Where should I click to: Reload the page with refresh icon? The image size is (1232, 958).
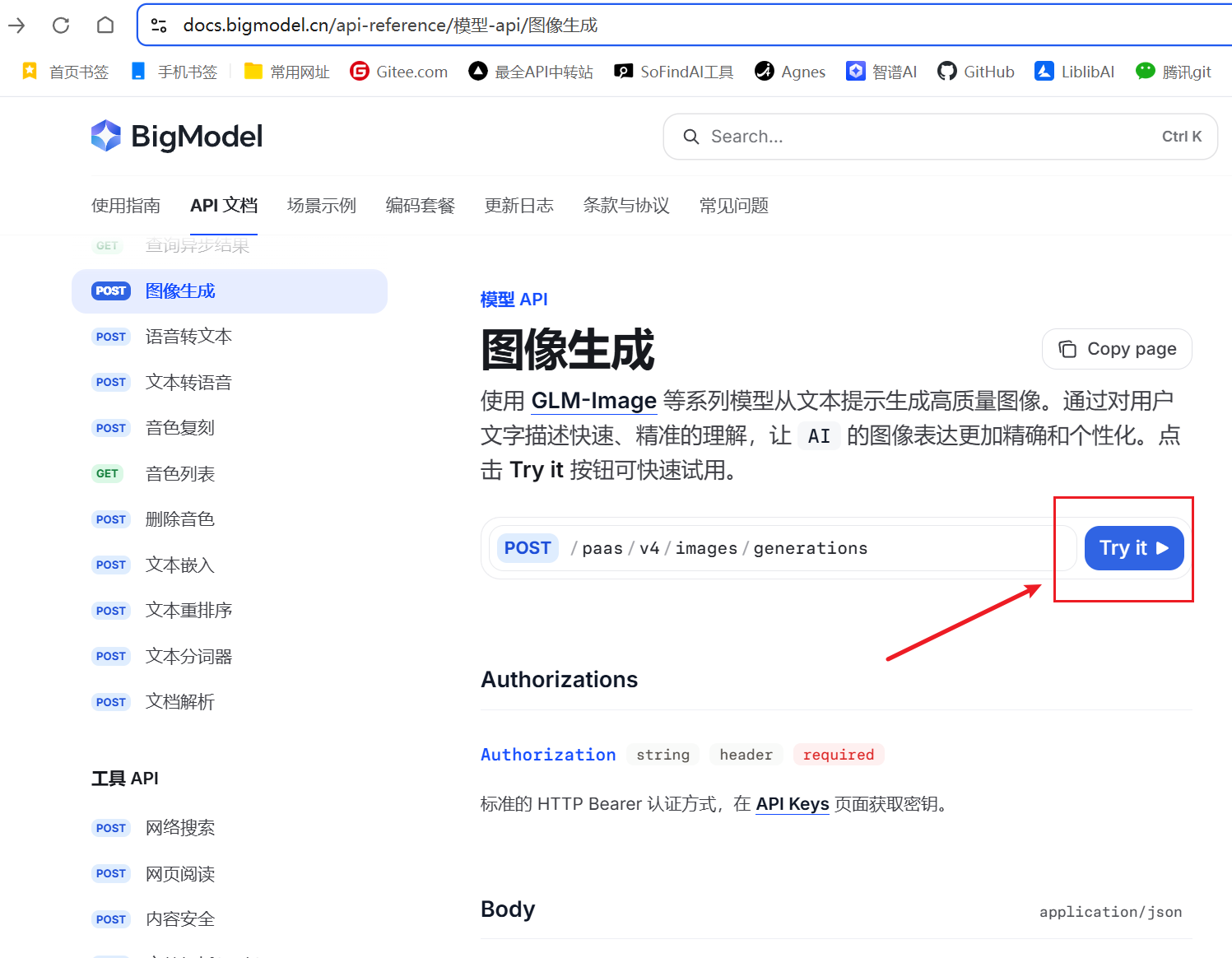(61, 26)
